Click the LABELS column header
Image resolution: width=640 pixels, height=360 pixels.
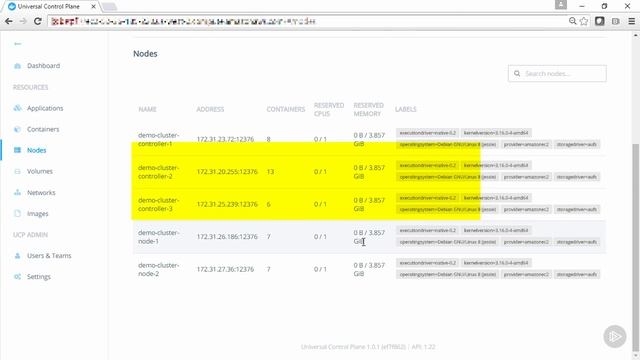point(406,109)
